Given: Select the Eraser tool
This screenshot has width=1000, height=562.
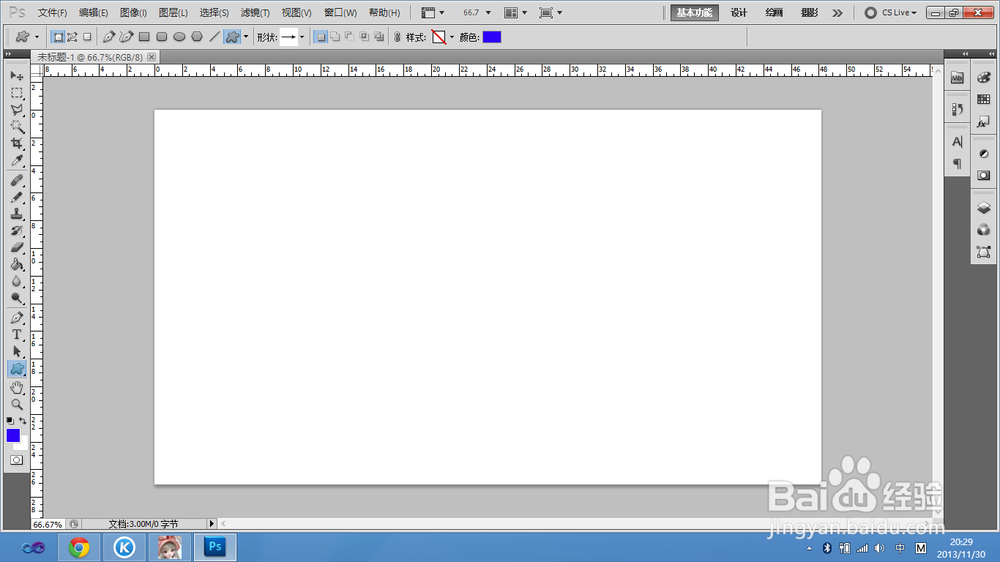Looking at the screenshot, I should 17,248.
